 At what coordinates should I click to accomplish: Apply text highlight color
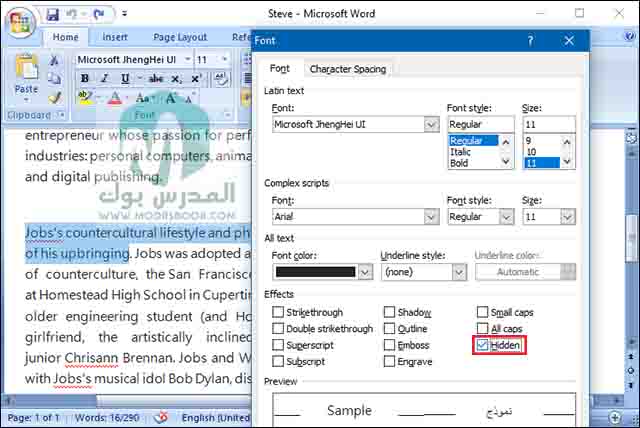85,98
